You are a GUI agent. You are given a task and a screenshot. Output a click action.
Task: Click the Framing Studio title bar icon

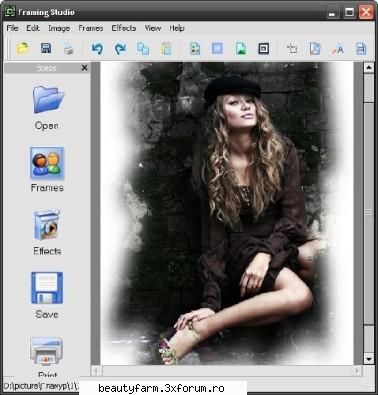click(x=10, y=11)
